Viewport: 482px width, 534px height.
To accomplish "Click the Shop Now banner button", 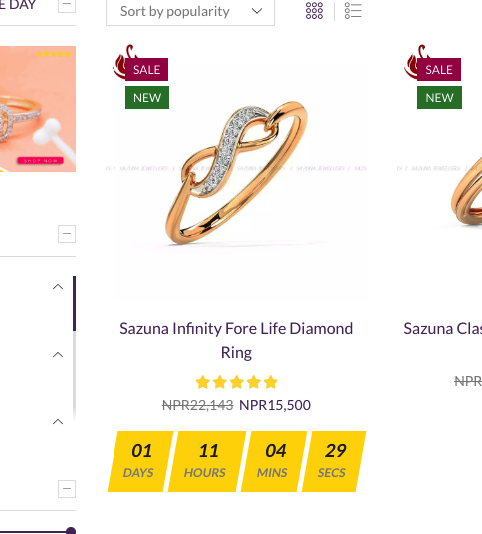I will tap(41, 160).
